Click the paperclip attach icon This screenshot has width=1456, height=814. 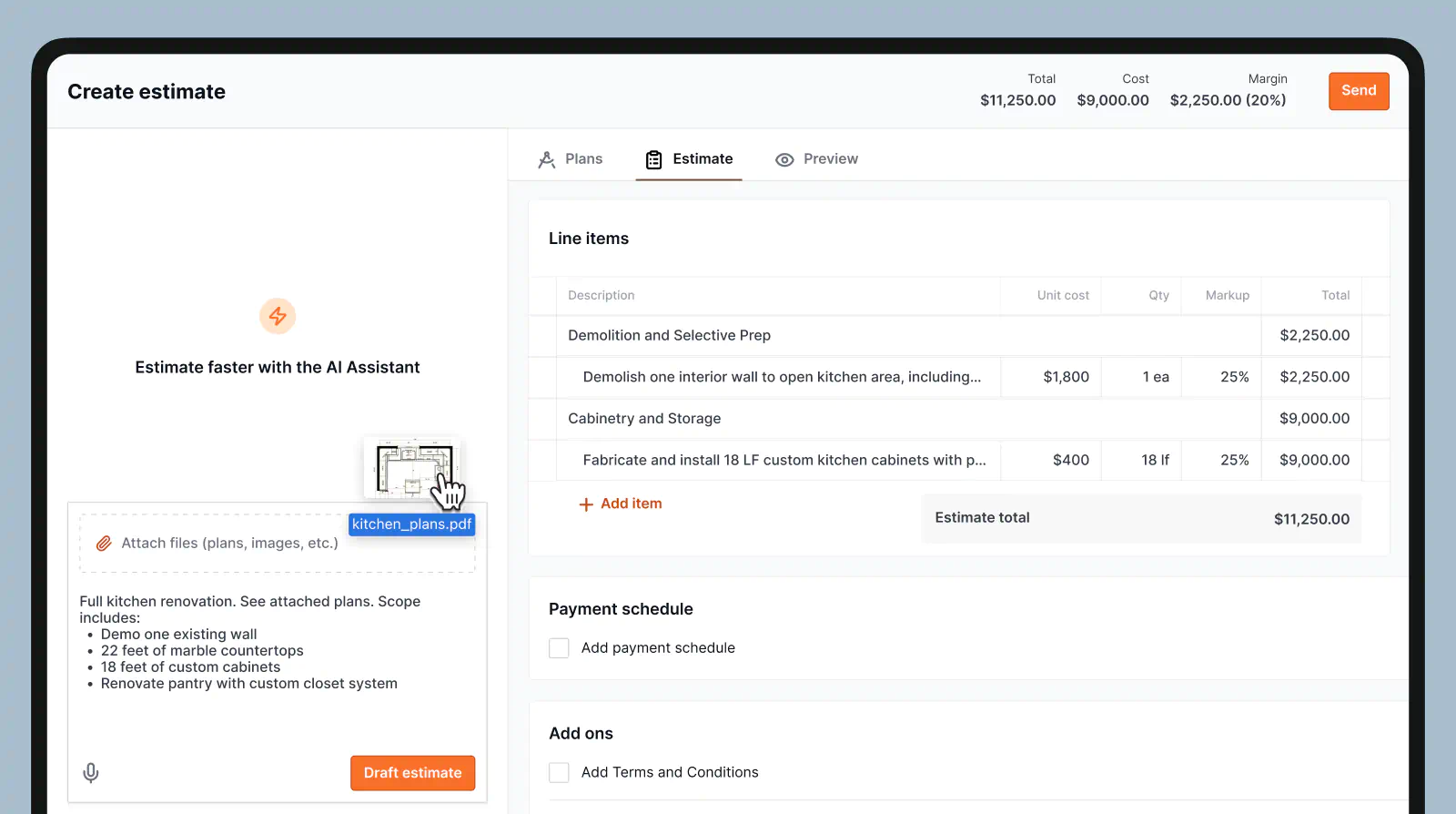point(105,544)
